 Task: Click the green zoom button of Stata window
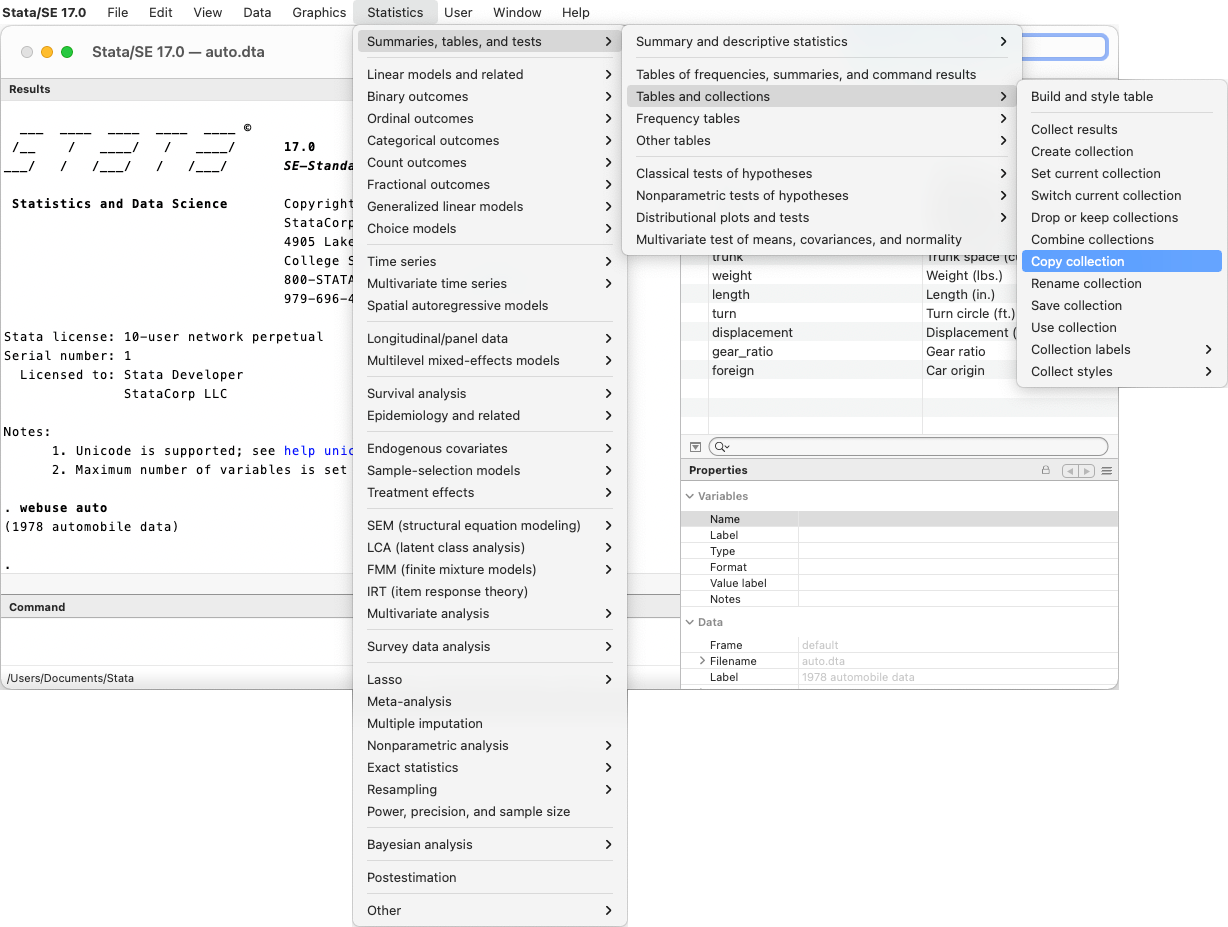click(x=67, y=52)
